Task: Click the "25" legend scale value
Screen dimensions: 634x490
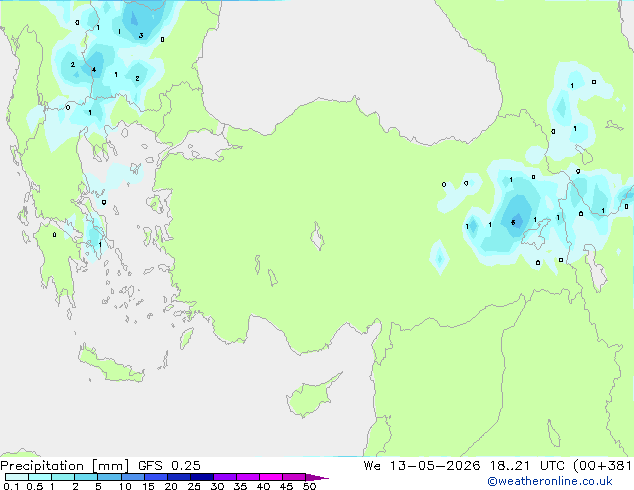Action: point(194,486)
